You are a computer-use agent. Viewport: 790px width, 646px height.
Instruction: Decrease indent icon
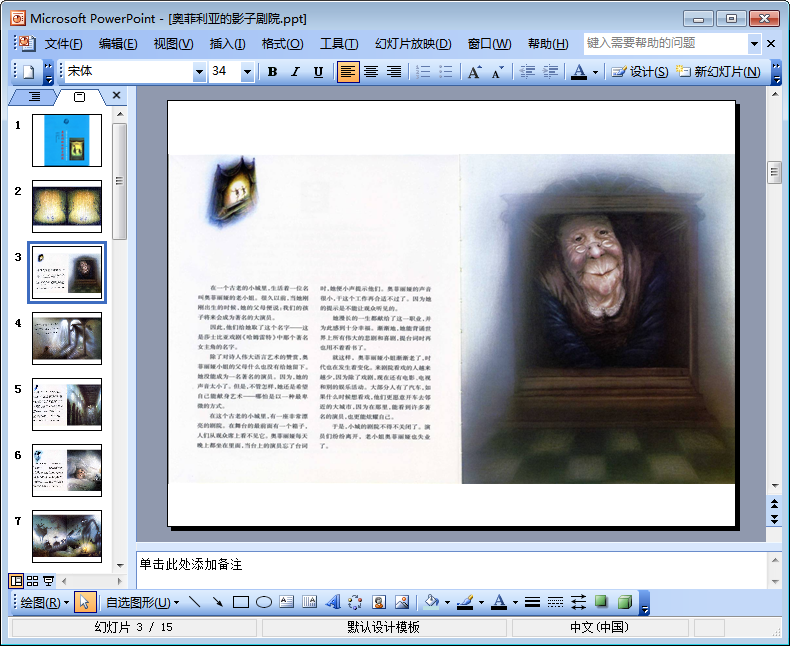tap(527, 72)
